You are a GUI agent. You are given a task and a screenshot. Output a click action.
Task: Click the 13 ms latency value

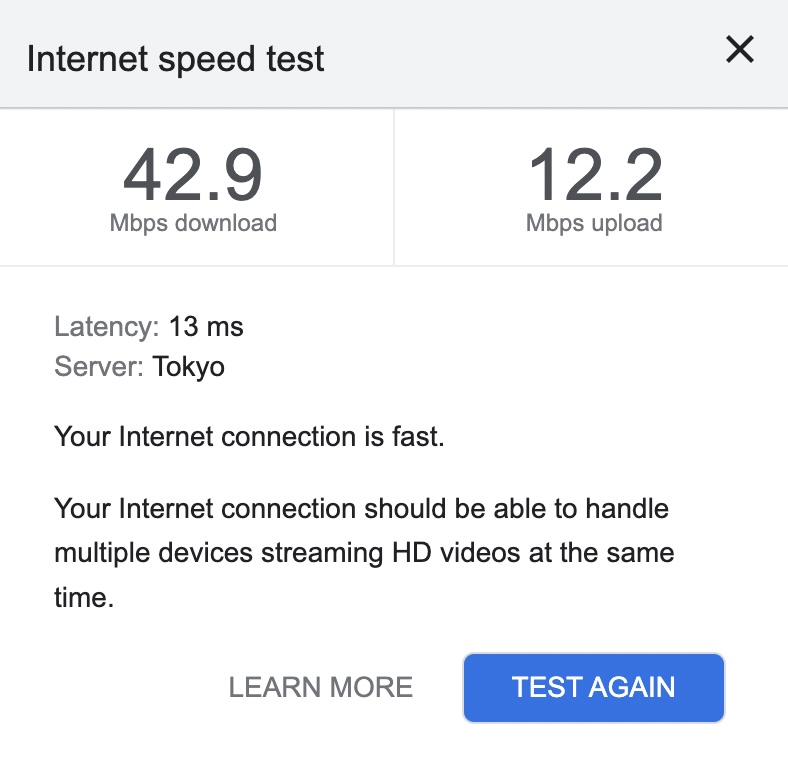pyautogui.click(x=206, y=327)
